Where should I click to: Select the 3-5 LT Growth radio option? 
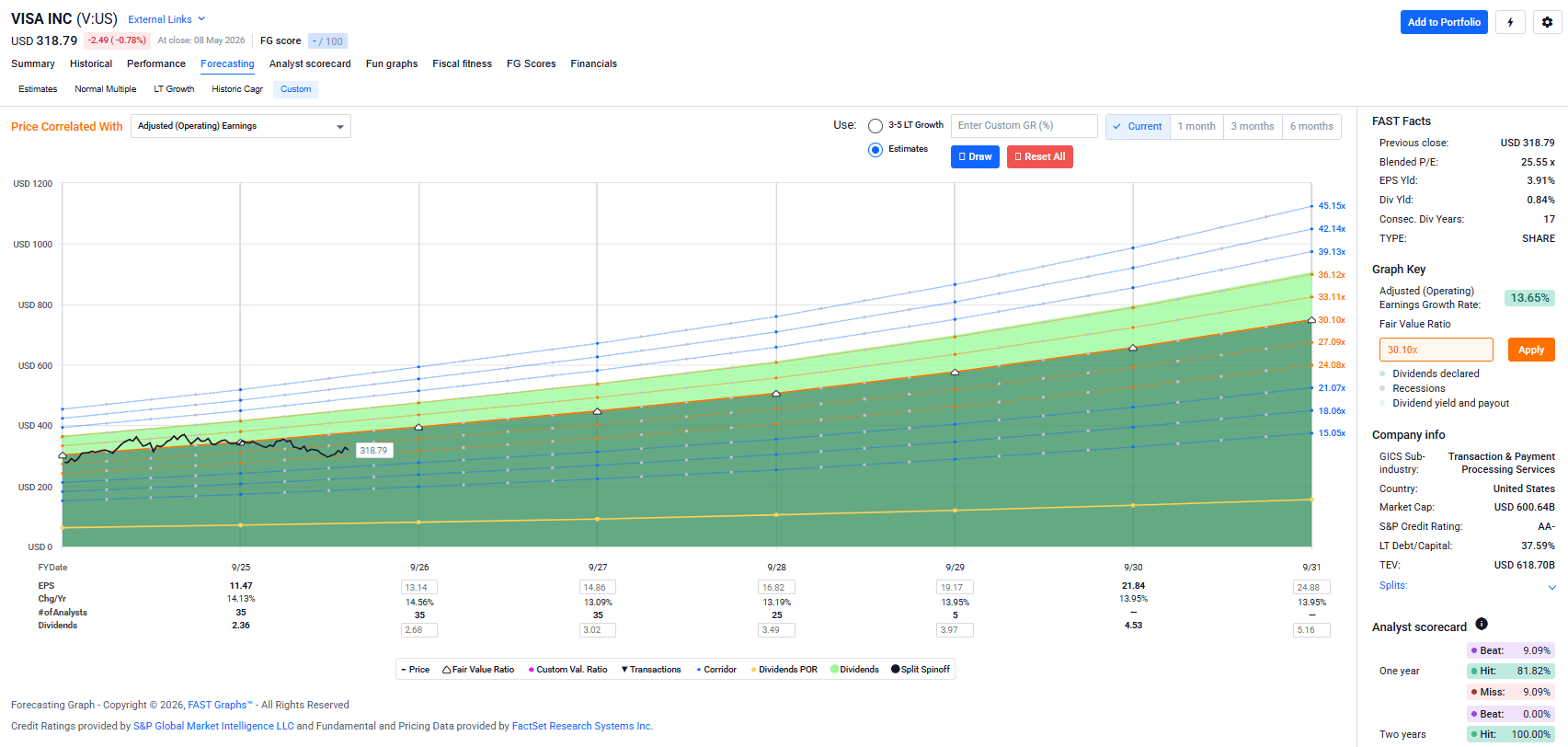[876, 126]
